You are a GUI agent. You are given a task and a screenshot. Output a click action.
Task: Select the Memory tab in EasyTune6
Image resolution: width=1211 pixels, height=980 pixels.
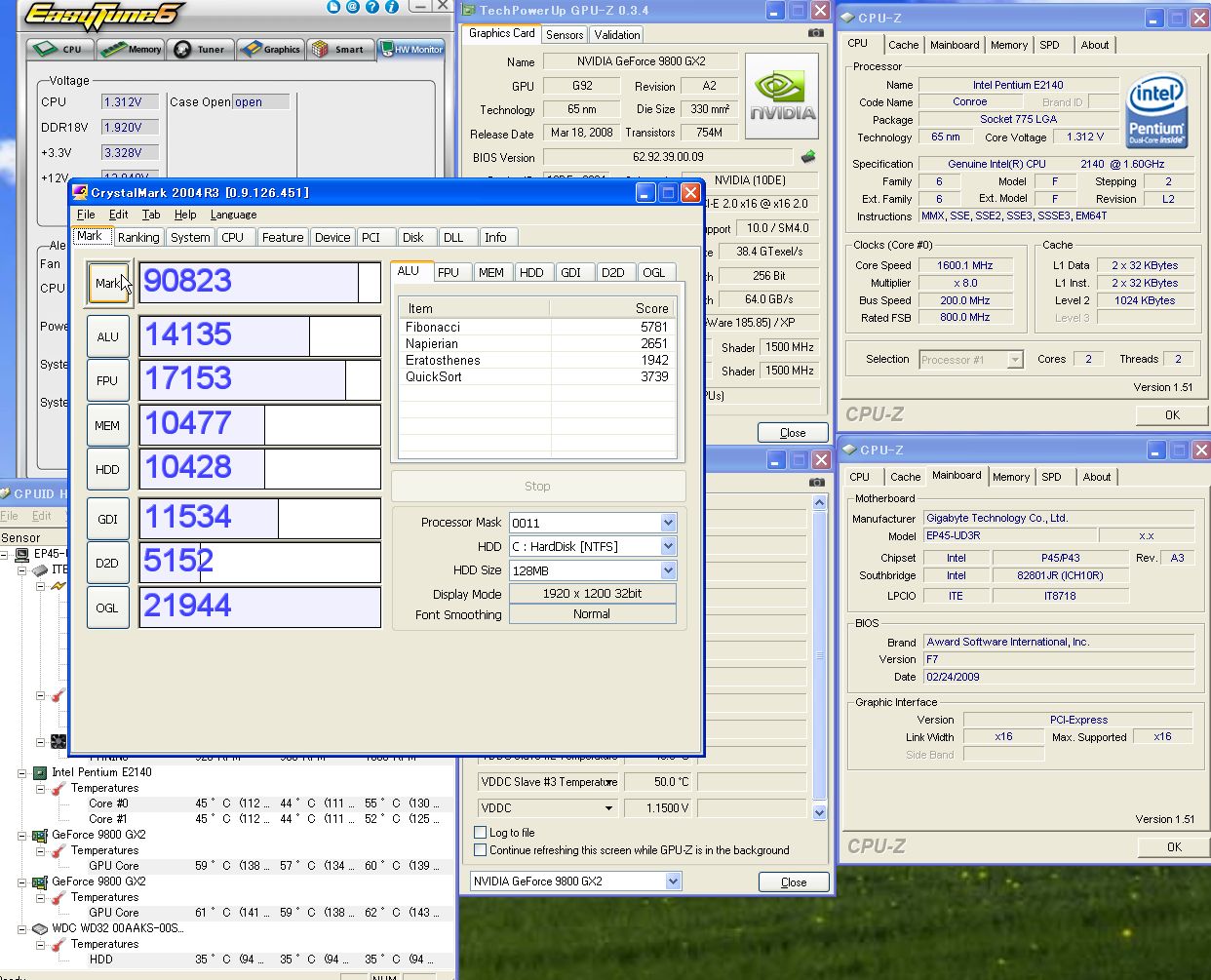pos(130,49)
